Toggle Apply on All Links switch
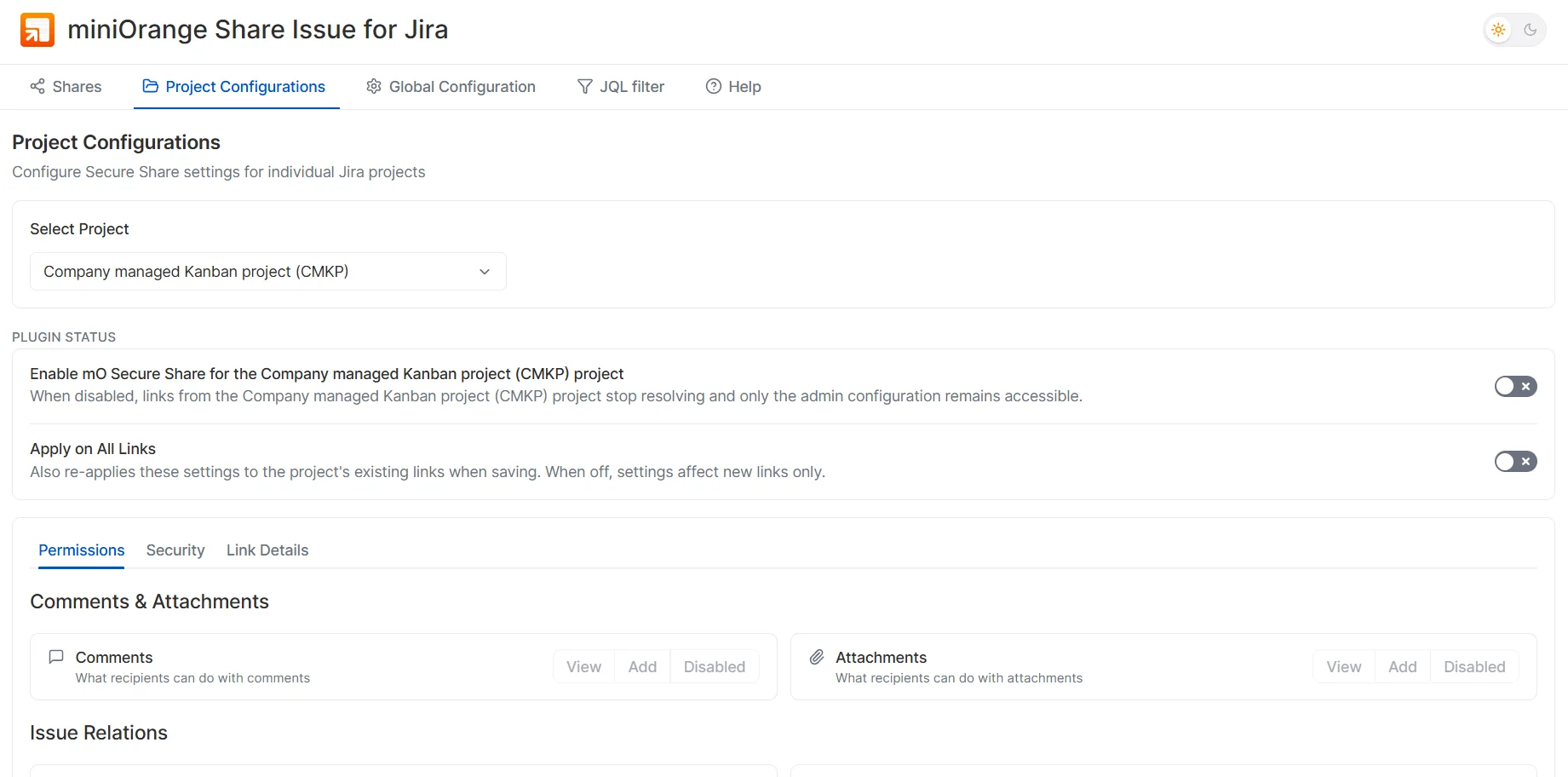 (1515, 461)
